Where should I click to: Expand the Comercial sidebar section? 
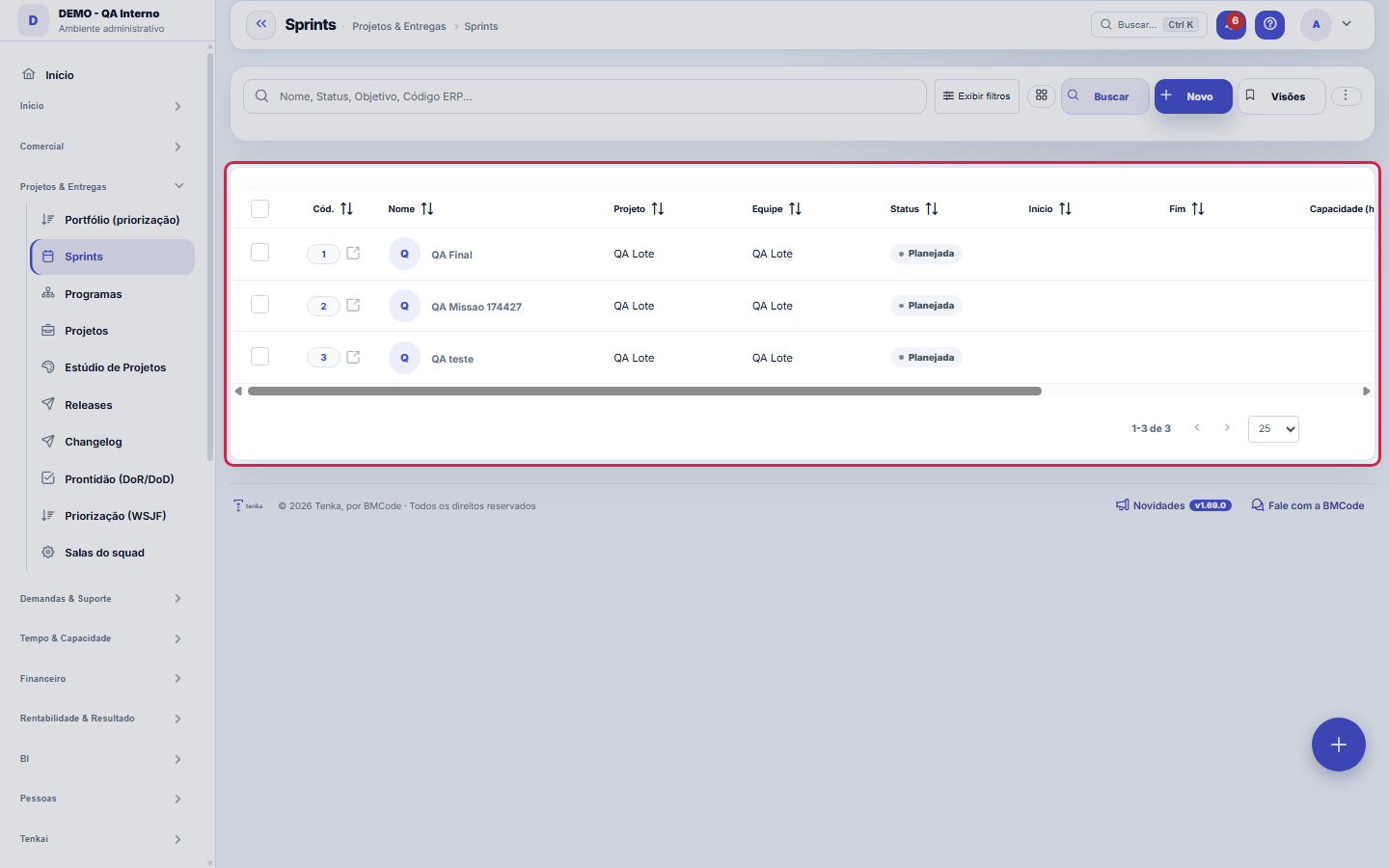[101, 147]
